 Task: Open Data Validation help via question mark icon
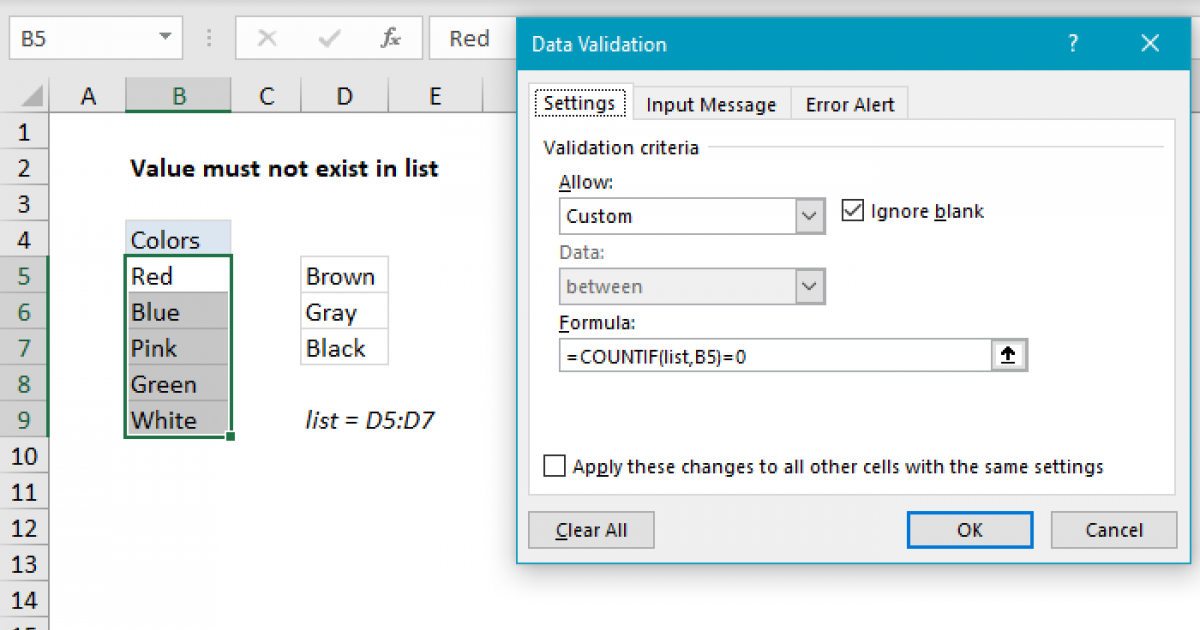(1072, 44)
